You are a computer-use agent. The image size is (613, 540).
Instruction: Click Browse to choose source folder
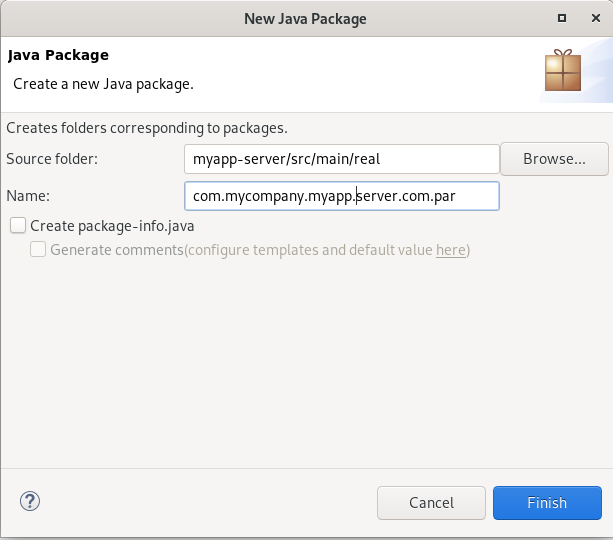pos(554,159)
